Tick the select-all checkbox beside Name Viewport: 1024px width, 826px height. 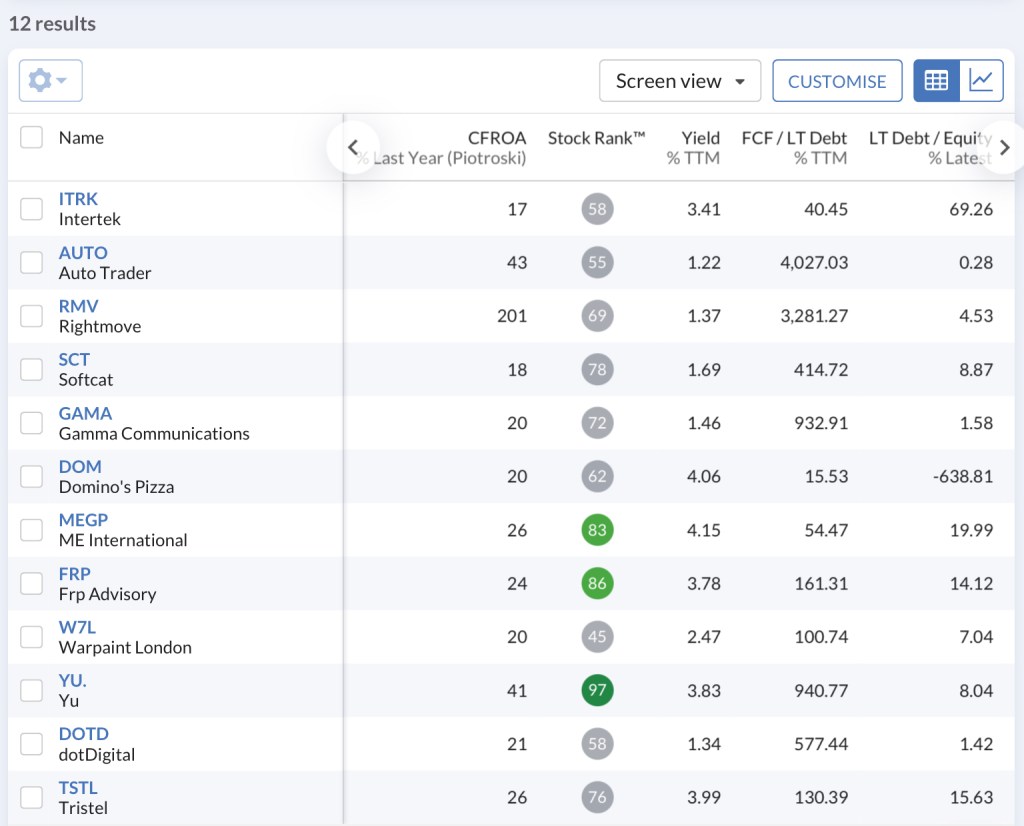(32, 138)
